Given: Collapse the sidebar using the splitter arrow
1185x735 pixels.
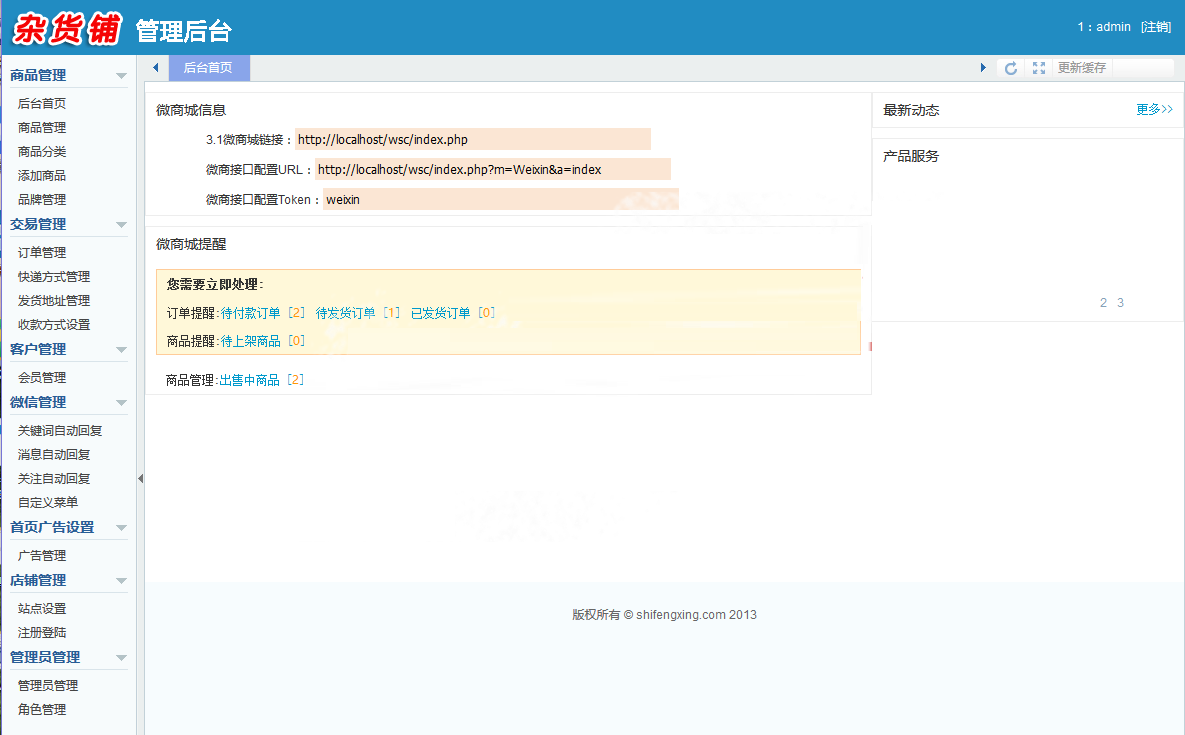Looking at the screenshot, I should click(141, 478).
